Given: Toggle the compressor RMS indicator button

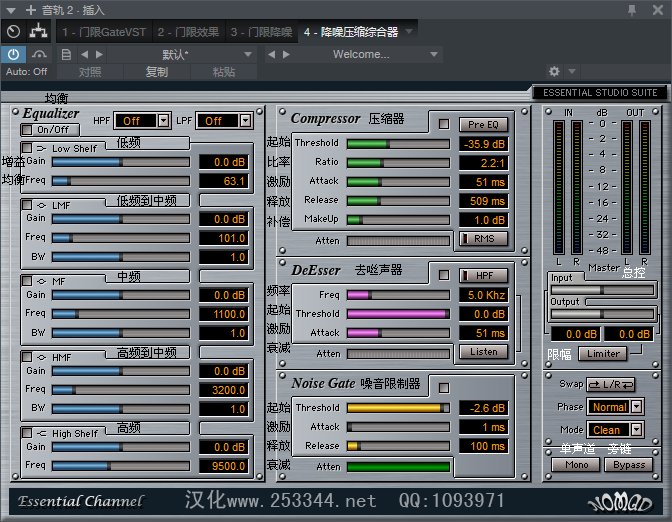Looking at the screenshot, I should [483, 238].
